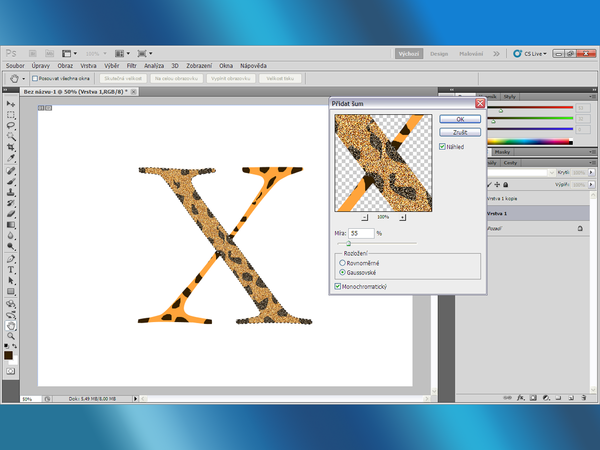The image size is (600, 450).
Task: Select the Pen tool
Action: pyautogui.click(x=12, y=258)
